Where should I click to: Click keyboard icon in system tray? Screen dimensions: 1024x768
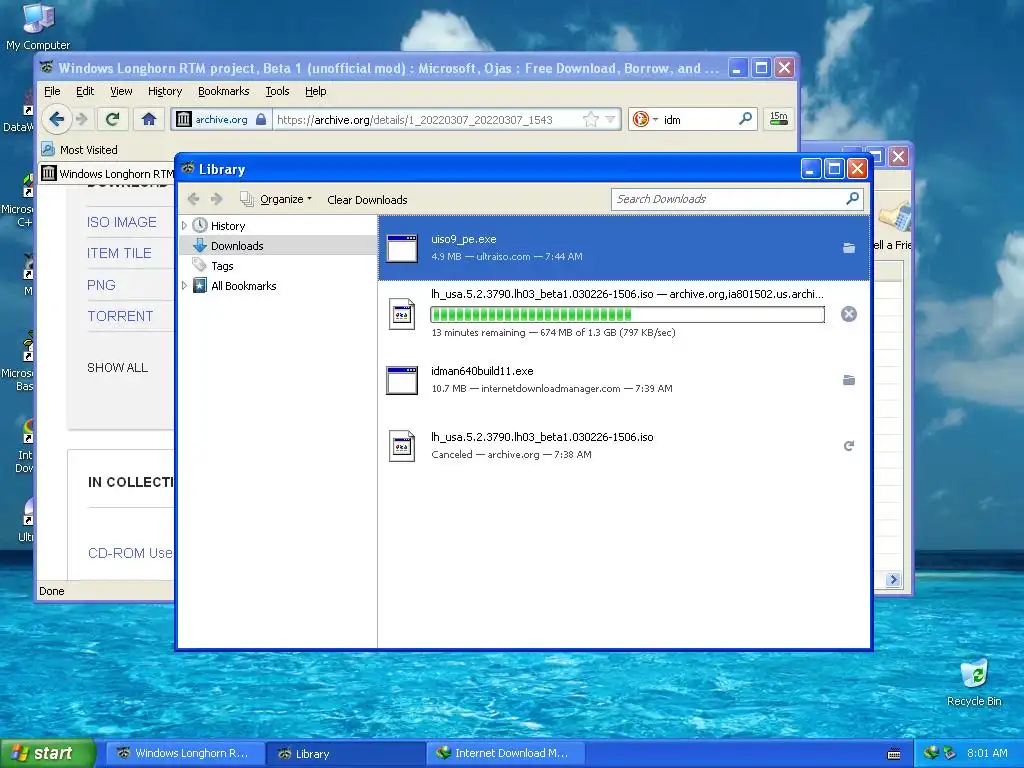pos(894,754)
